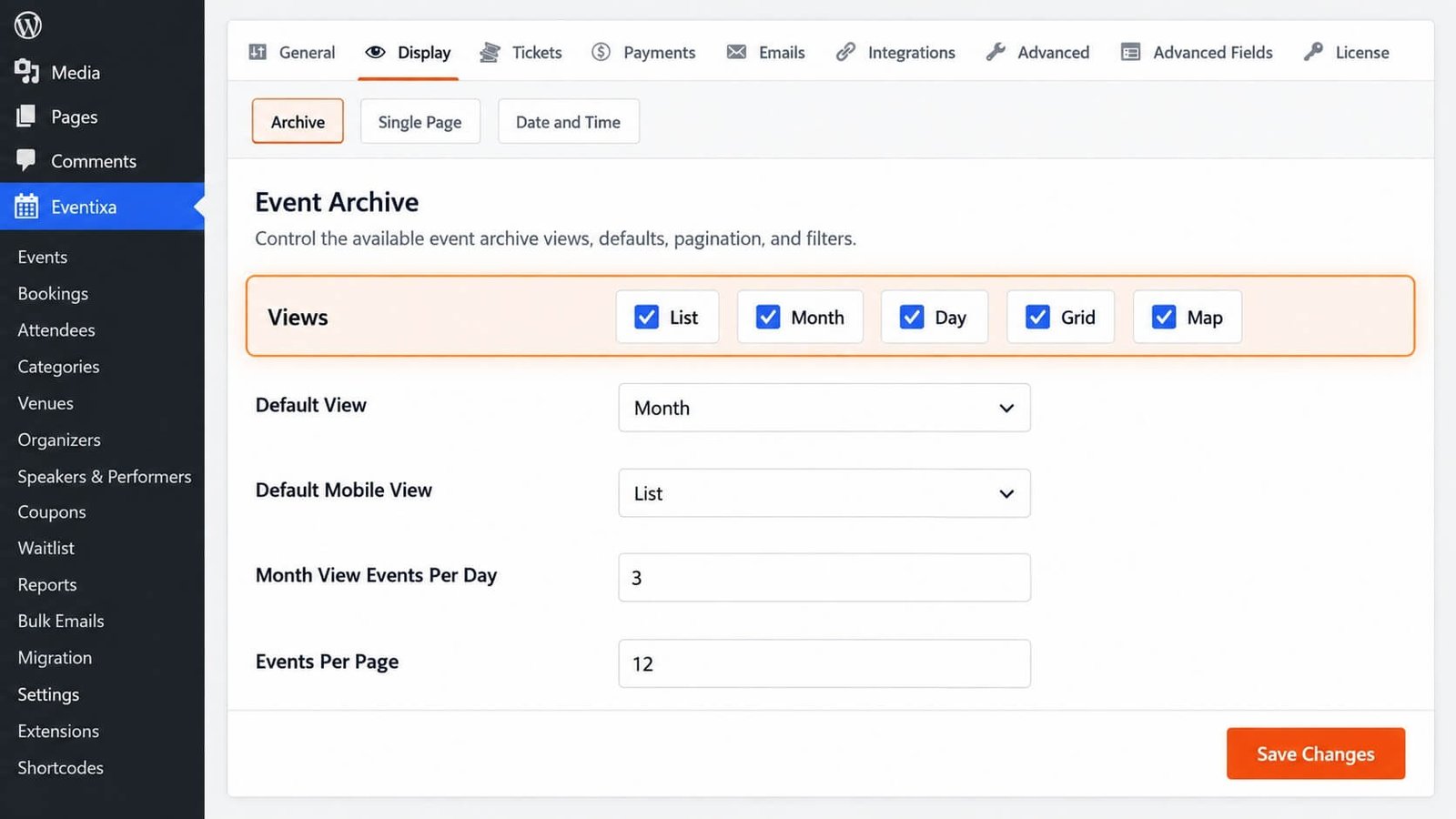Click the Save Changes button
Viewport: 1456px width, 819px height.
point(1316,753)
